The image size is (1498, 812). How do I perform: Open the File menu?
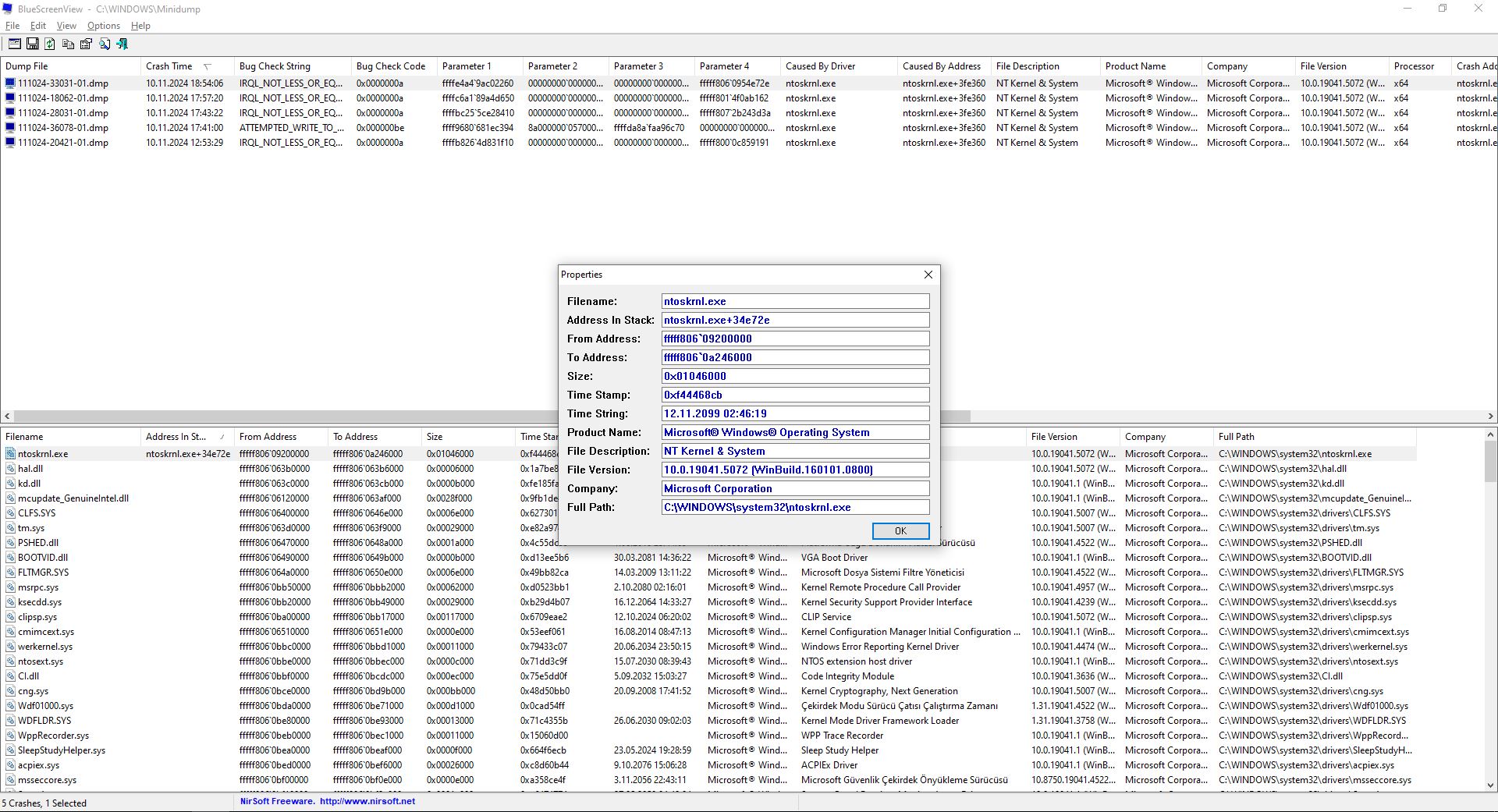click(12, 26)
